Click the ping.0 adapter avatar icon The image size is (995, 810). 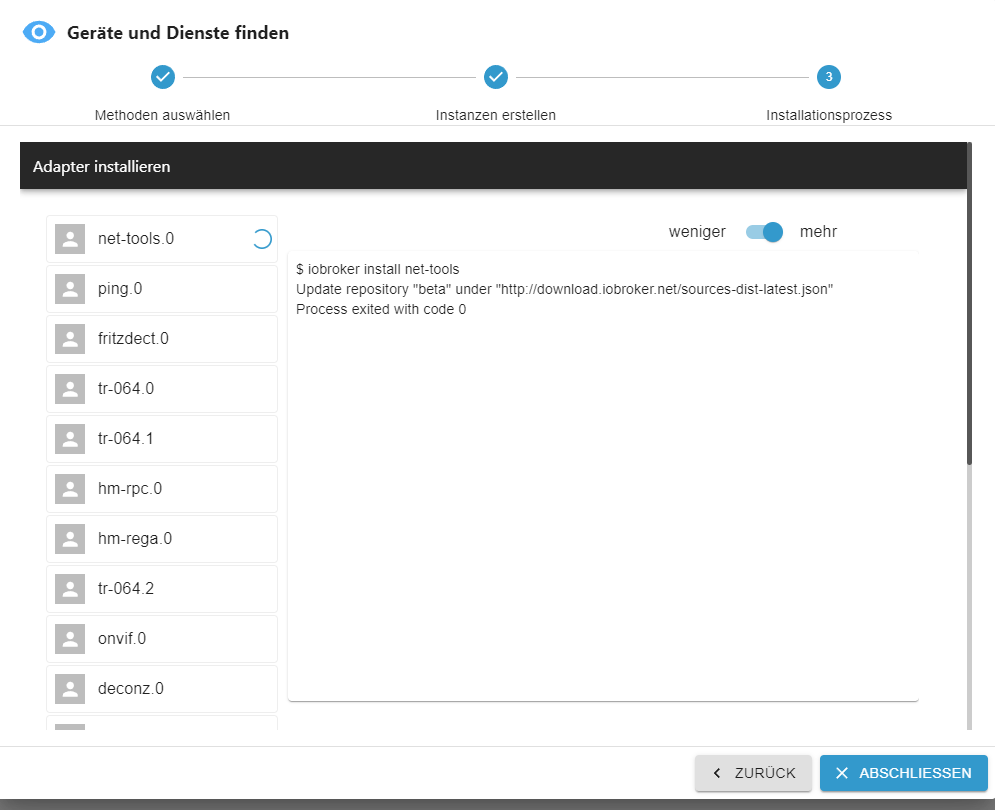click(70, 289)
